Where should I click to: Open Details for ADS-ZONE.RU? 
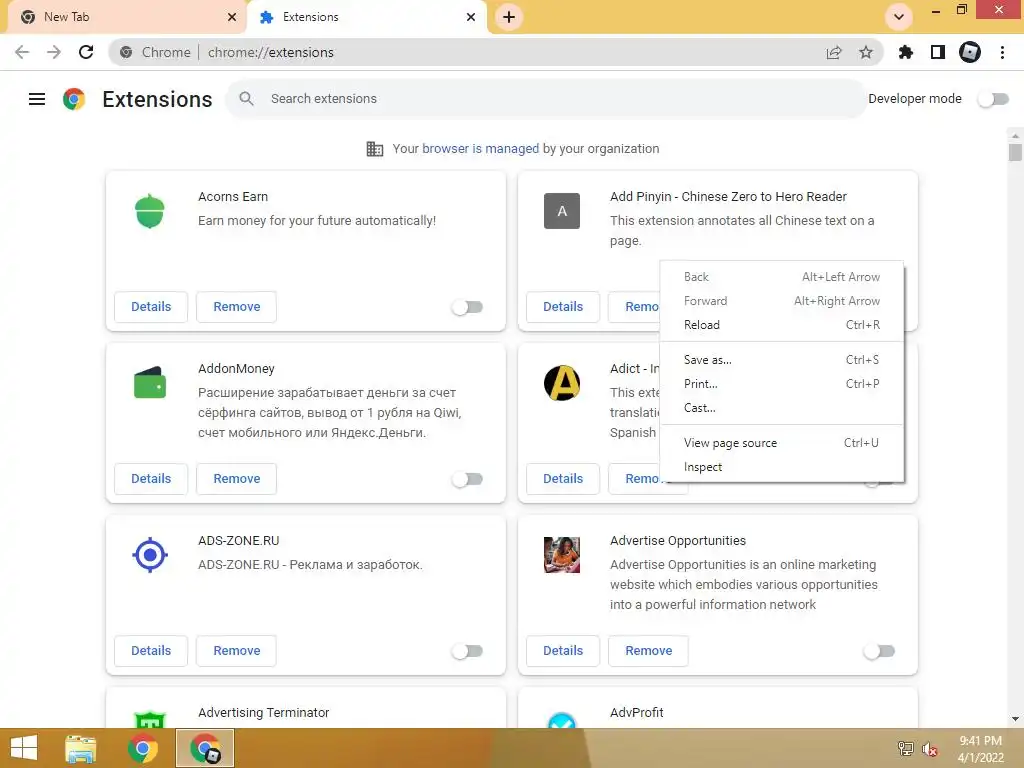click(x=151, y=651)
